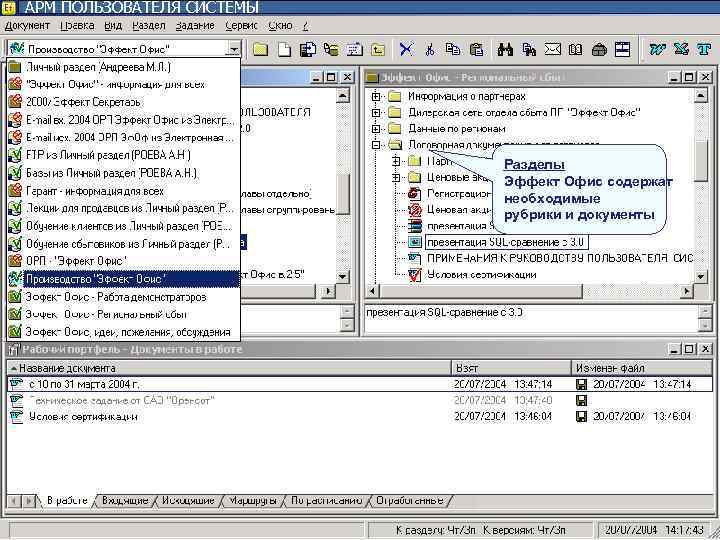Open the document card properties toolbar icon
720x540 pixels.
(354, 49)
